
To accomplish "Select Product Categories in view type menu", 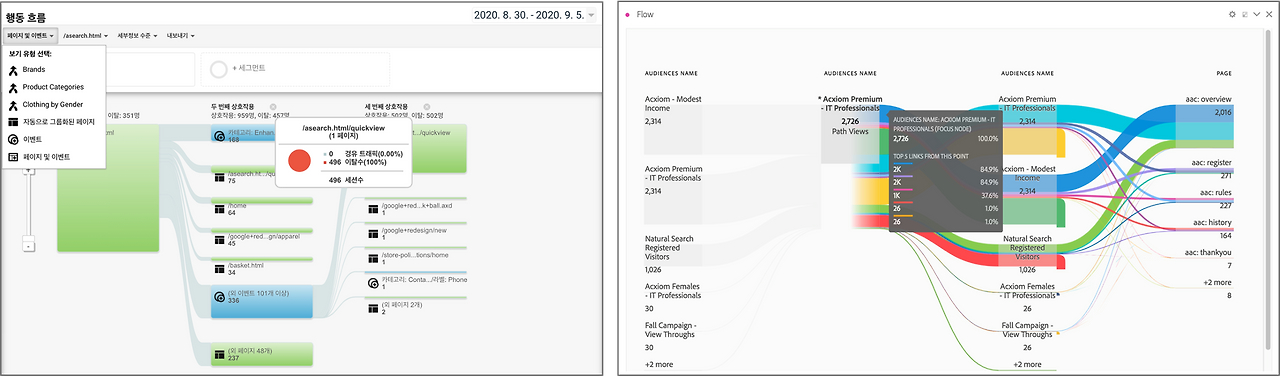I will pyautogui.click(x=53, y=87).
